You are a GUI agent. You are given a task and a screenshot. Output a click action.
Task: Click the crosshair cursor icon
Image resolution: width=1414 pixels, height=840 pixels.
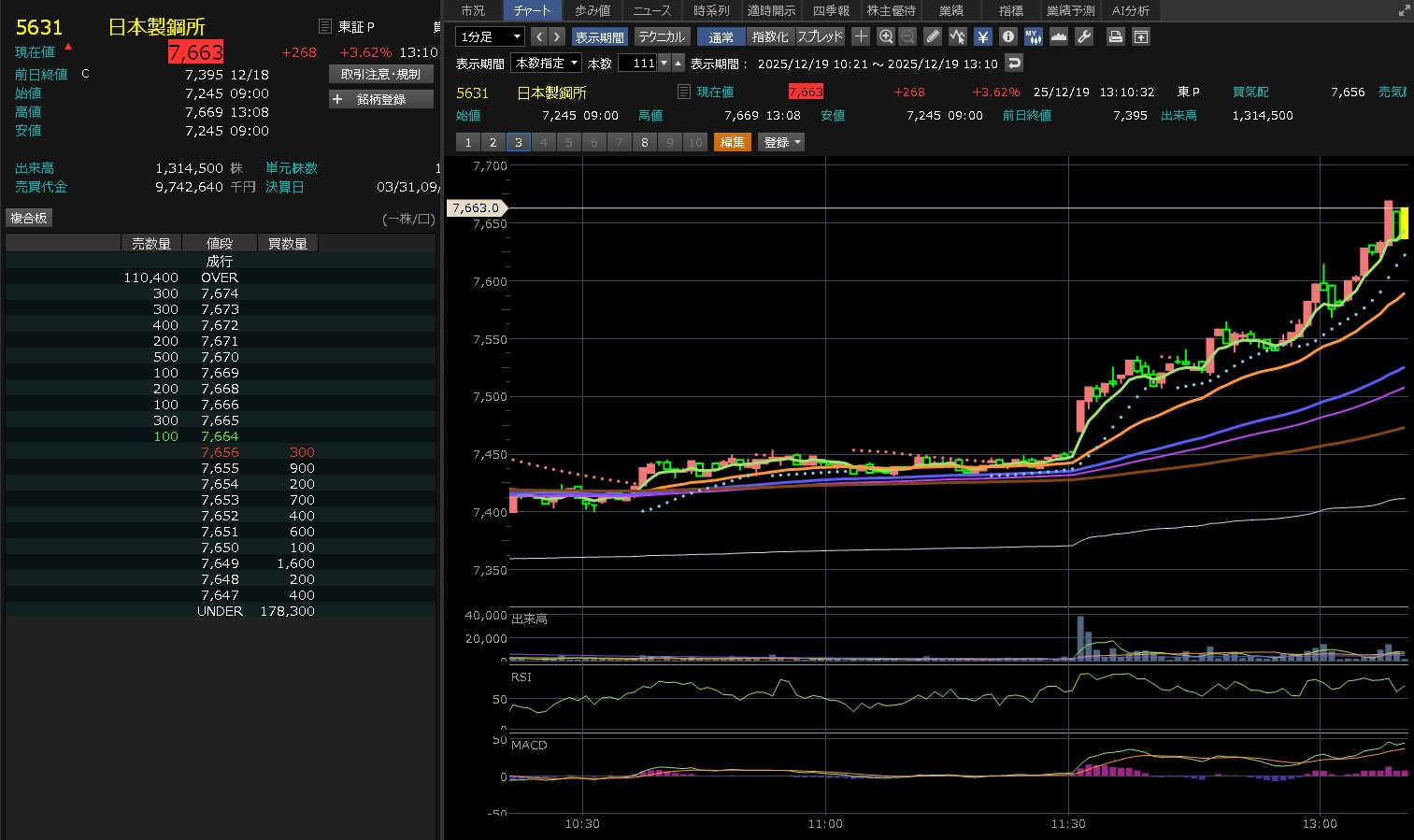click(x=861, y=36)
